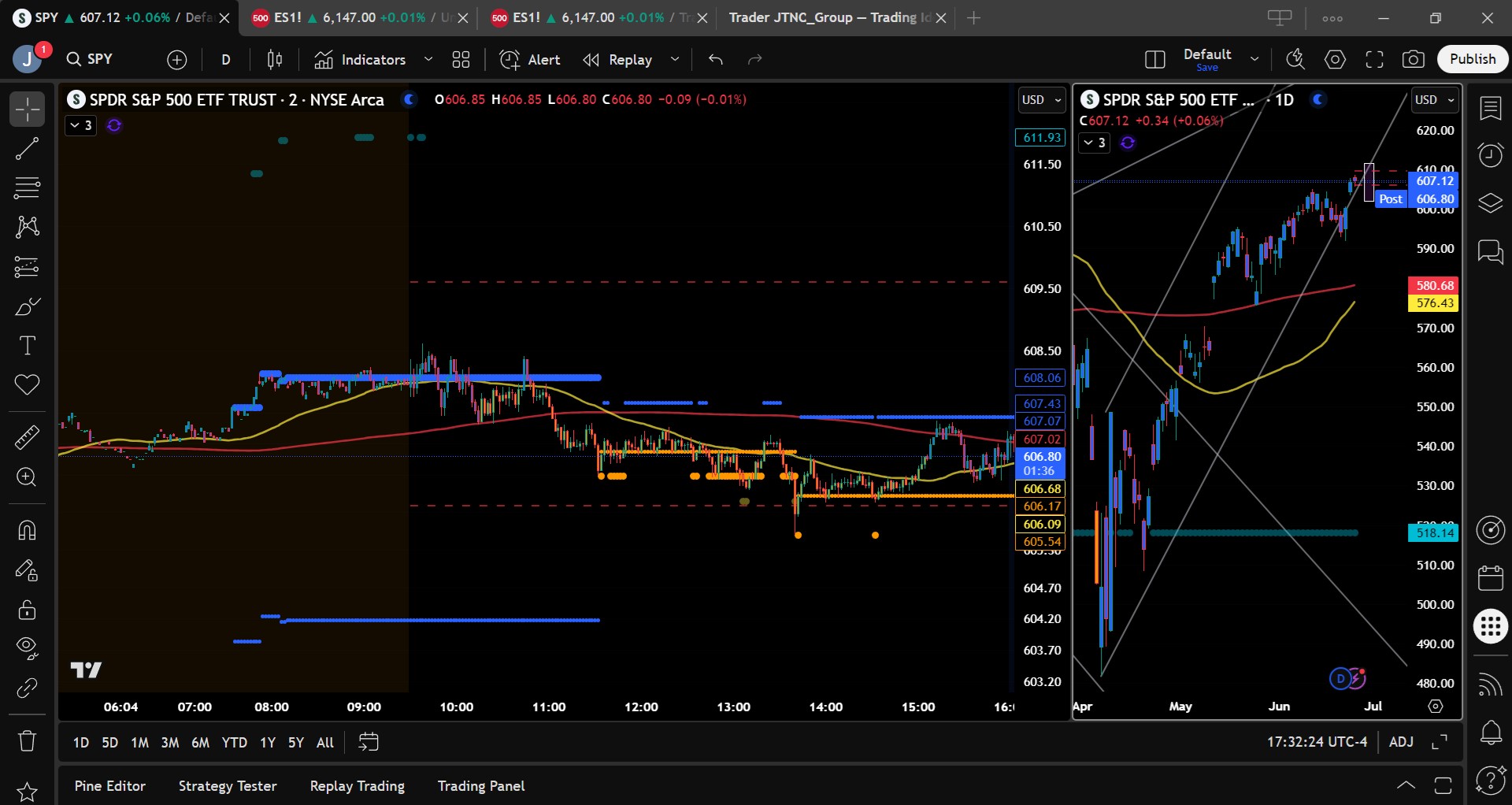Select the brush drawing tool
Screen dimensions: 1512x805
click(27, 306)
